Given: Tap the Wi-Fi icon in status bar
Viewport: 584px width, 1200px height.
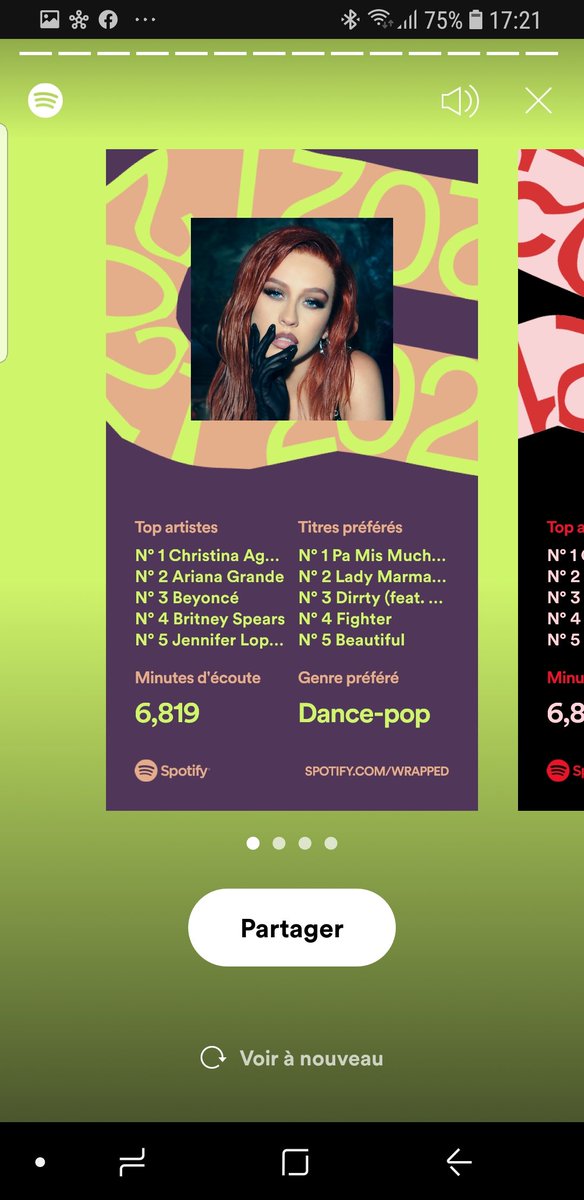Looking at the screenshot, I should (379, 19).
